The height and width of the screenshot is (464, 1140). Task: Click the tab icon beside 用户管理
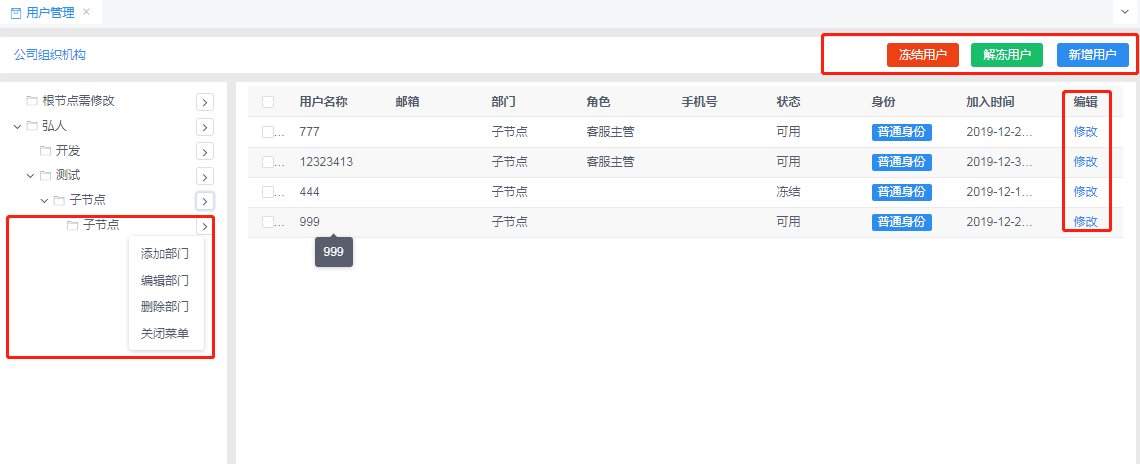point(17,12)
